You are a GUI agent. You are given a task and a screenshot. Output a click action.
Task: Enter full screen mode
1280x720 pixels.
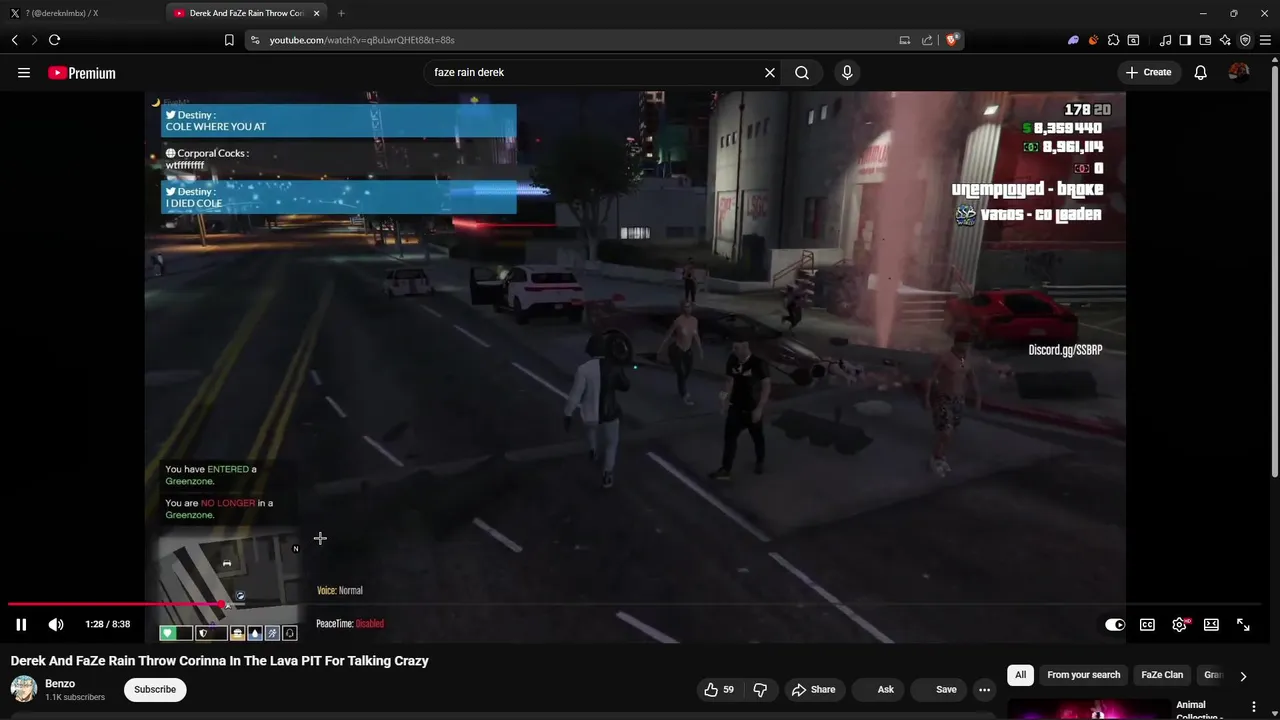(1243, 624)
